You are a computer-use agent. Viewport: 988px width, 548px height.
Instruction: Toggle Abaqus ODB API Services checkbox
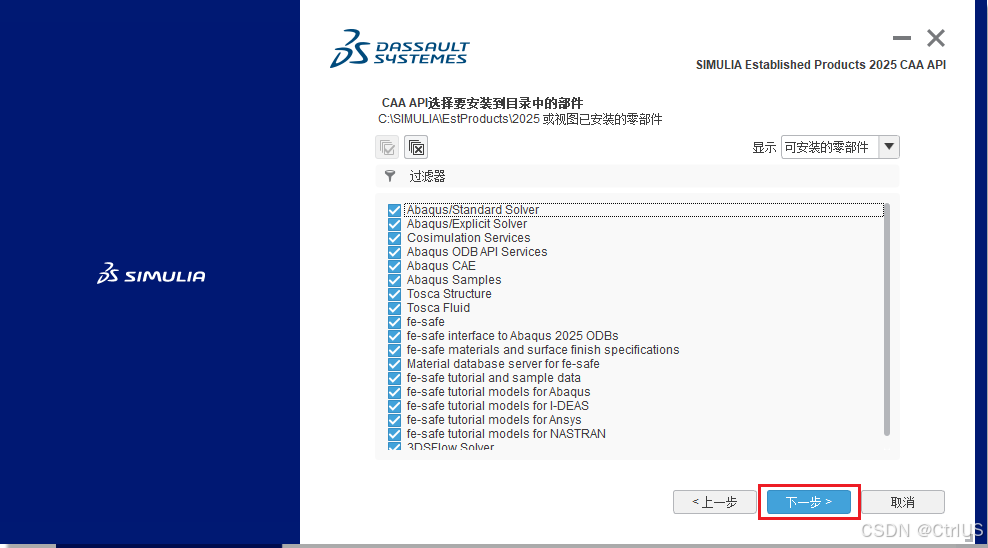coord(394,252)
